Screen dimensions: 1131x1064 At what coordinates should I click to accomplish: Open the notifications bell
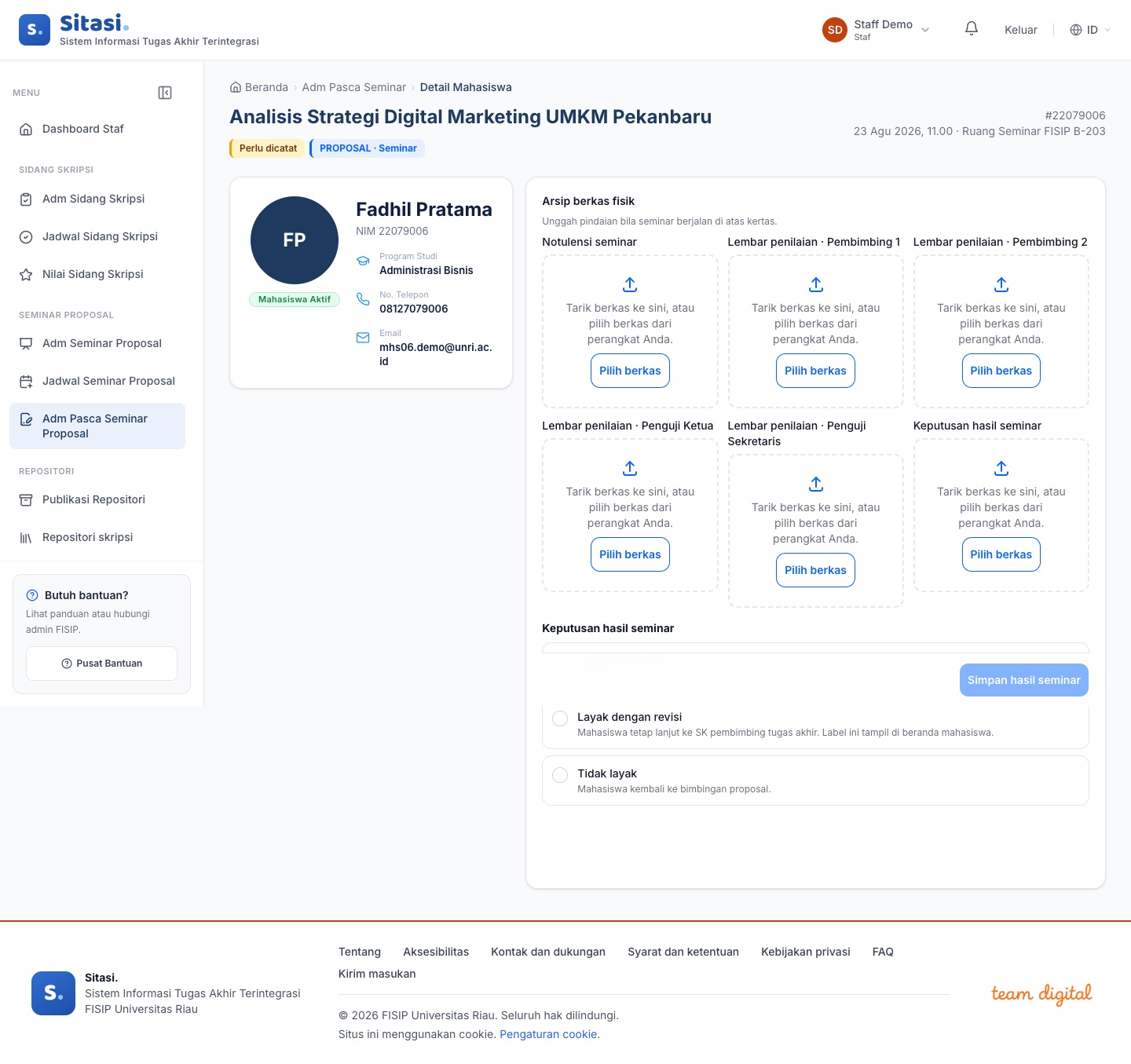point(972,29)
